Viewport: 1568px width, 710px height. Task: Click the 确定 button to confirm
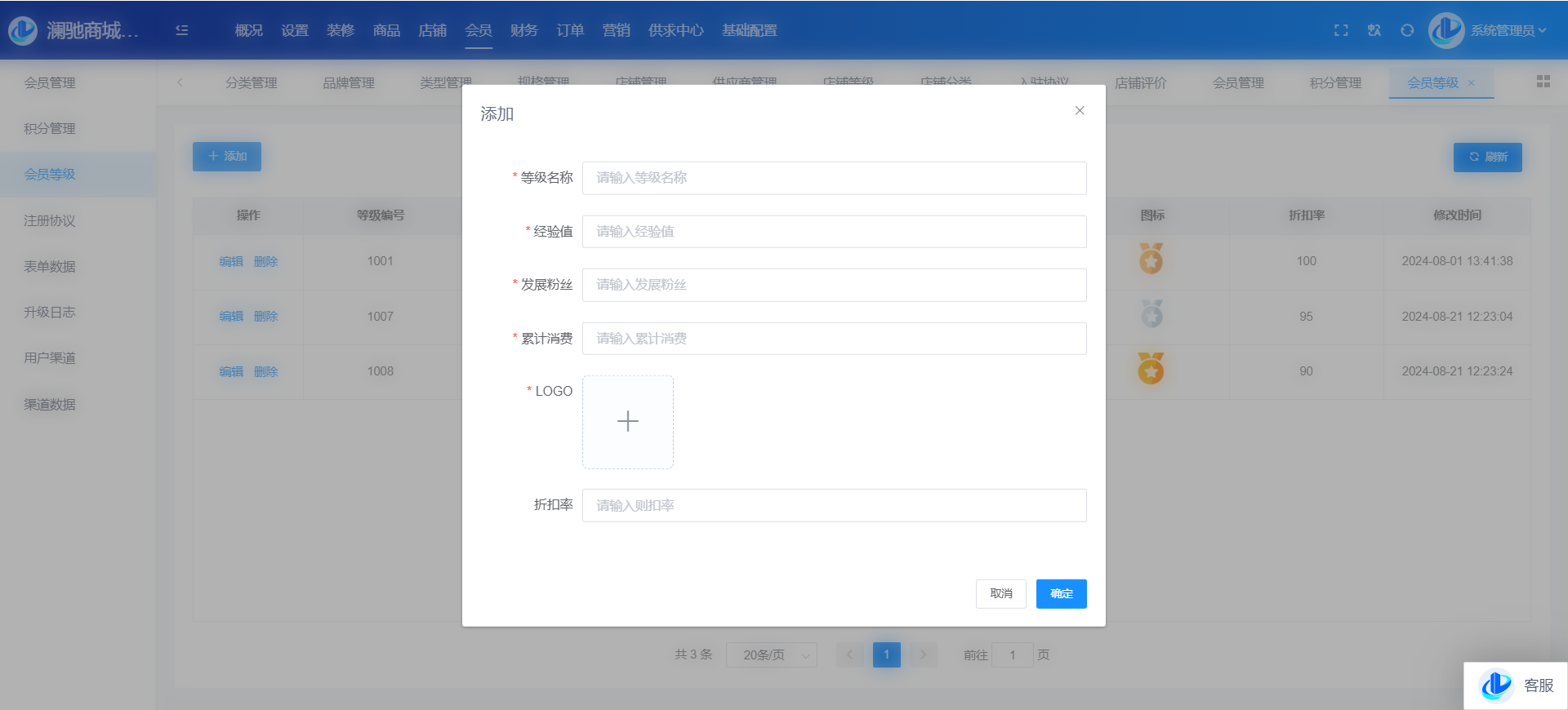pyautogui.click(x=1061, y=594)
